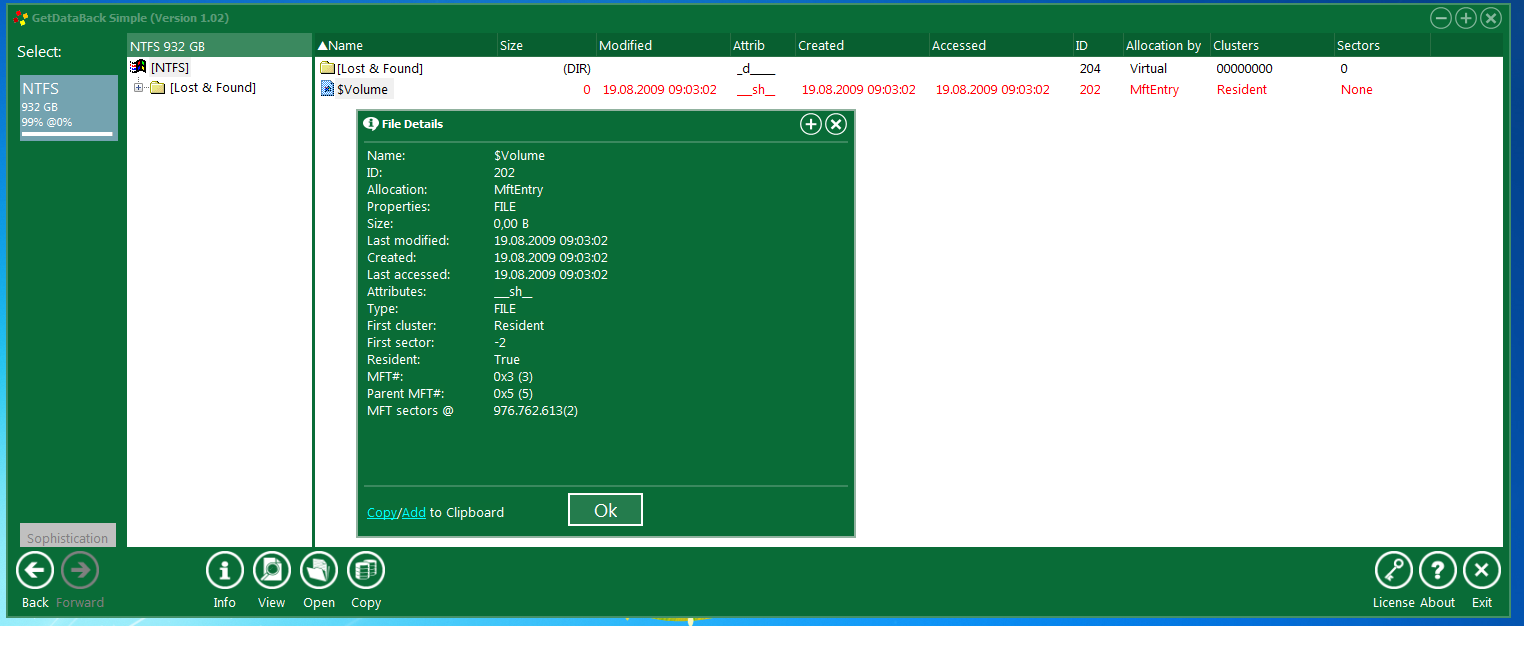Screen dimensions: 1524x648
Task: Click the Add to Clipboard link
Action: 414,513
